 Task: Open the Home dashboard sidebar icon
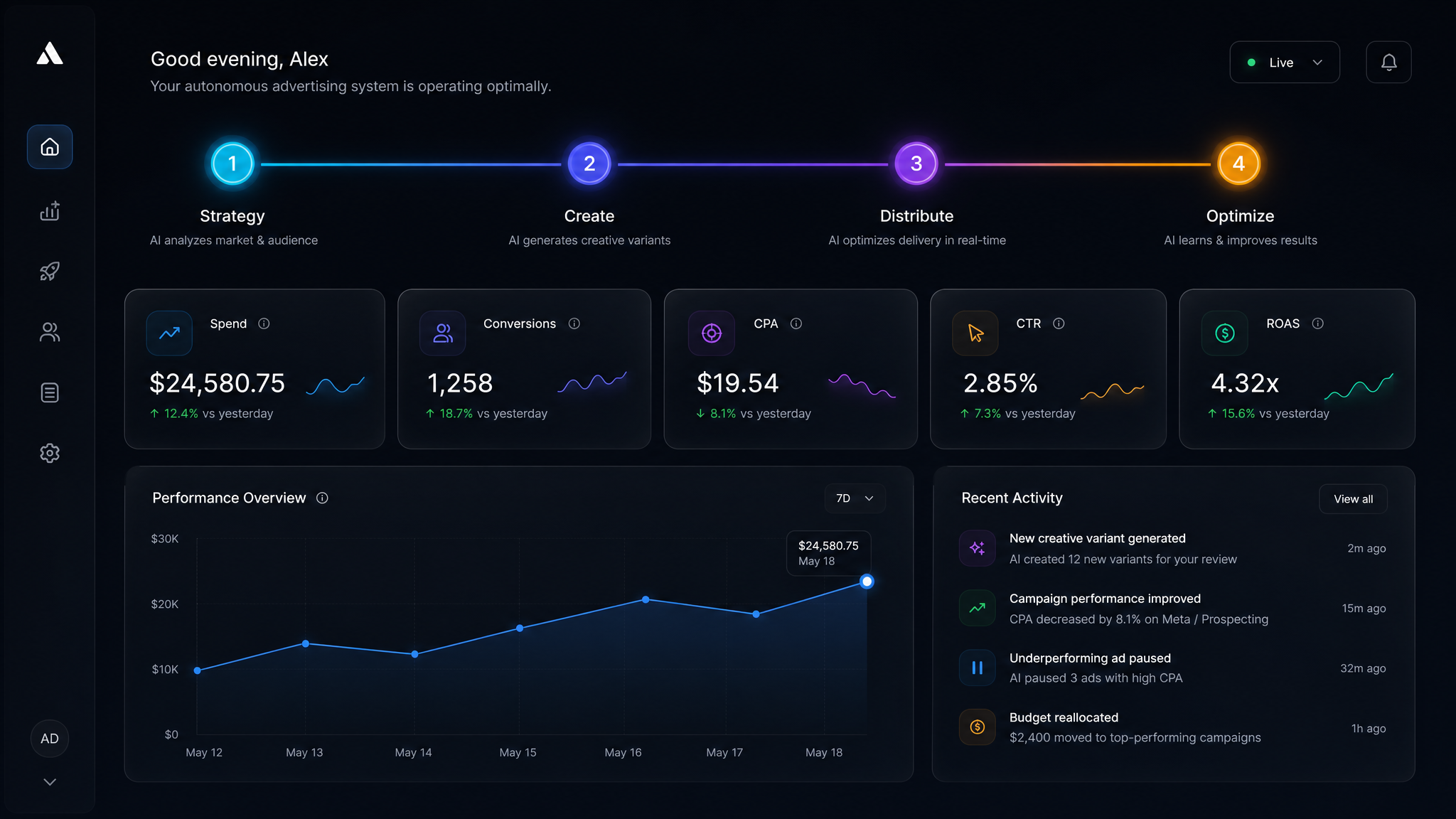click(50, 147)
